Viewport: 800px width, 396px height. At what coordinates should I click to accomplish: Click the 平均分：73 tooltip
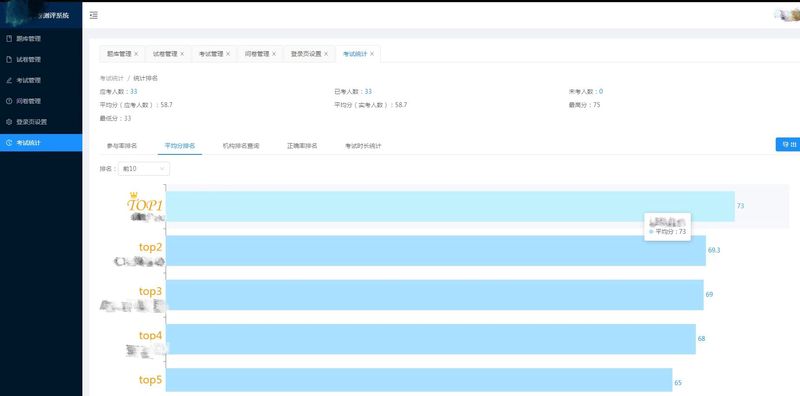pos(667,227)
